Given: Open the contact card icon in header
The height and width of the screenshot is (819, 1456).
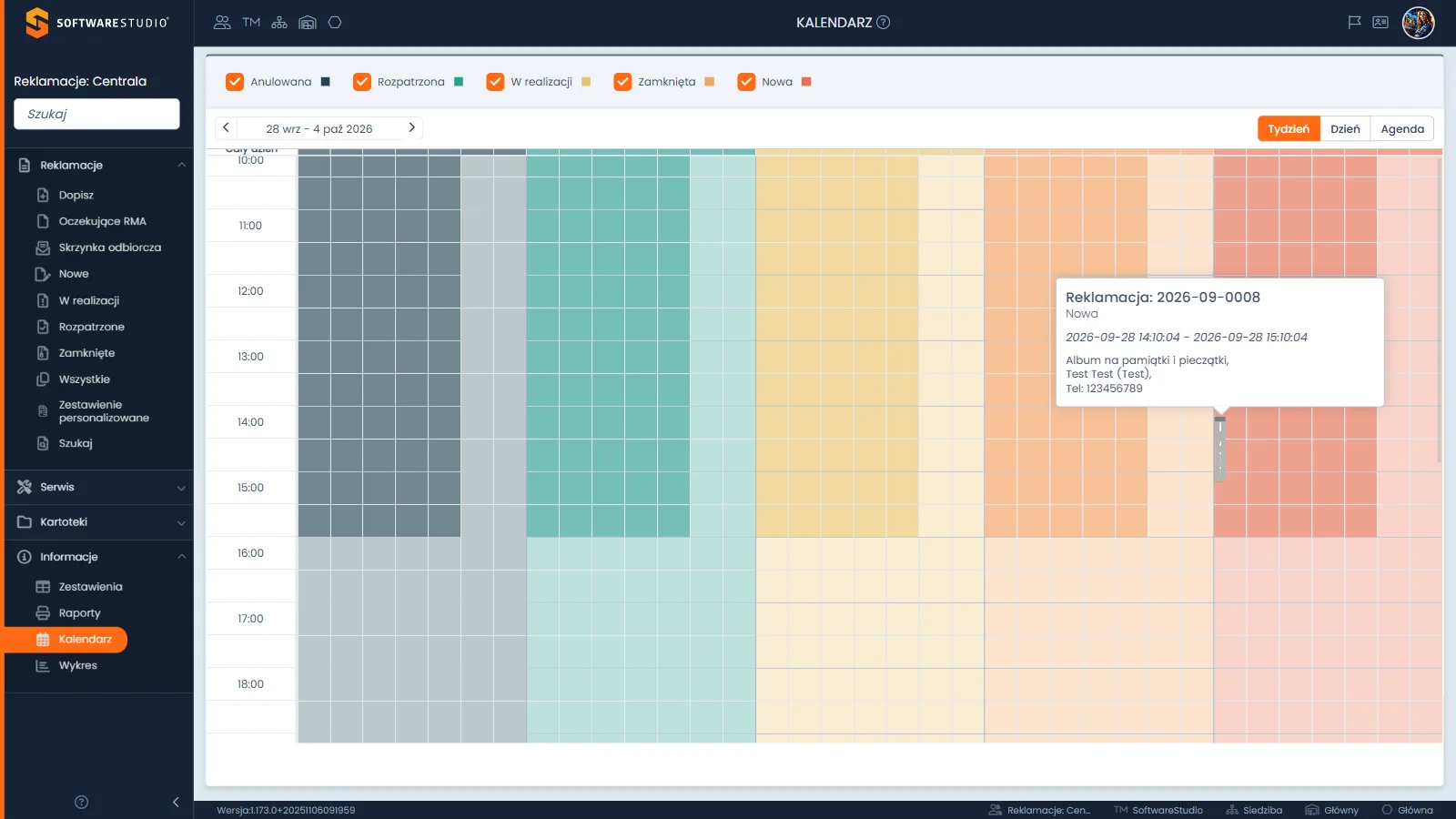Looking at the screenshot, I should (x=1380, y=23).
